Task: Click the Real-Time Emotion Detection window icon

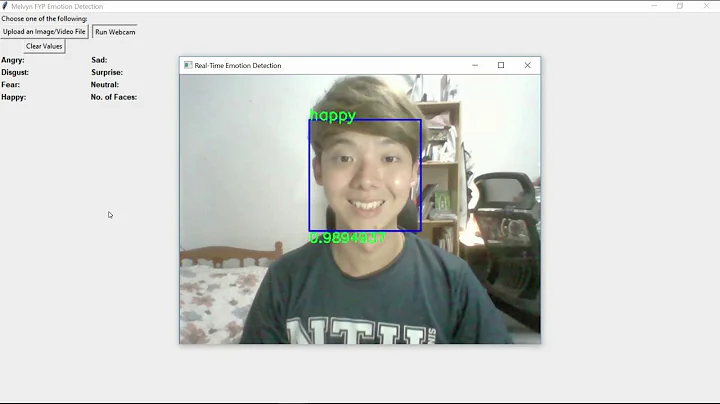Action: [188, 65]
